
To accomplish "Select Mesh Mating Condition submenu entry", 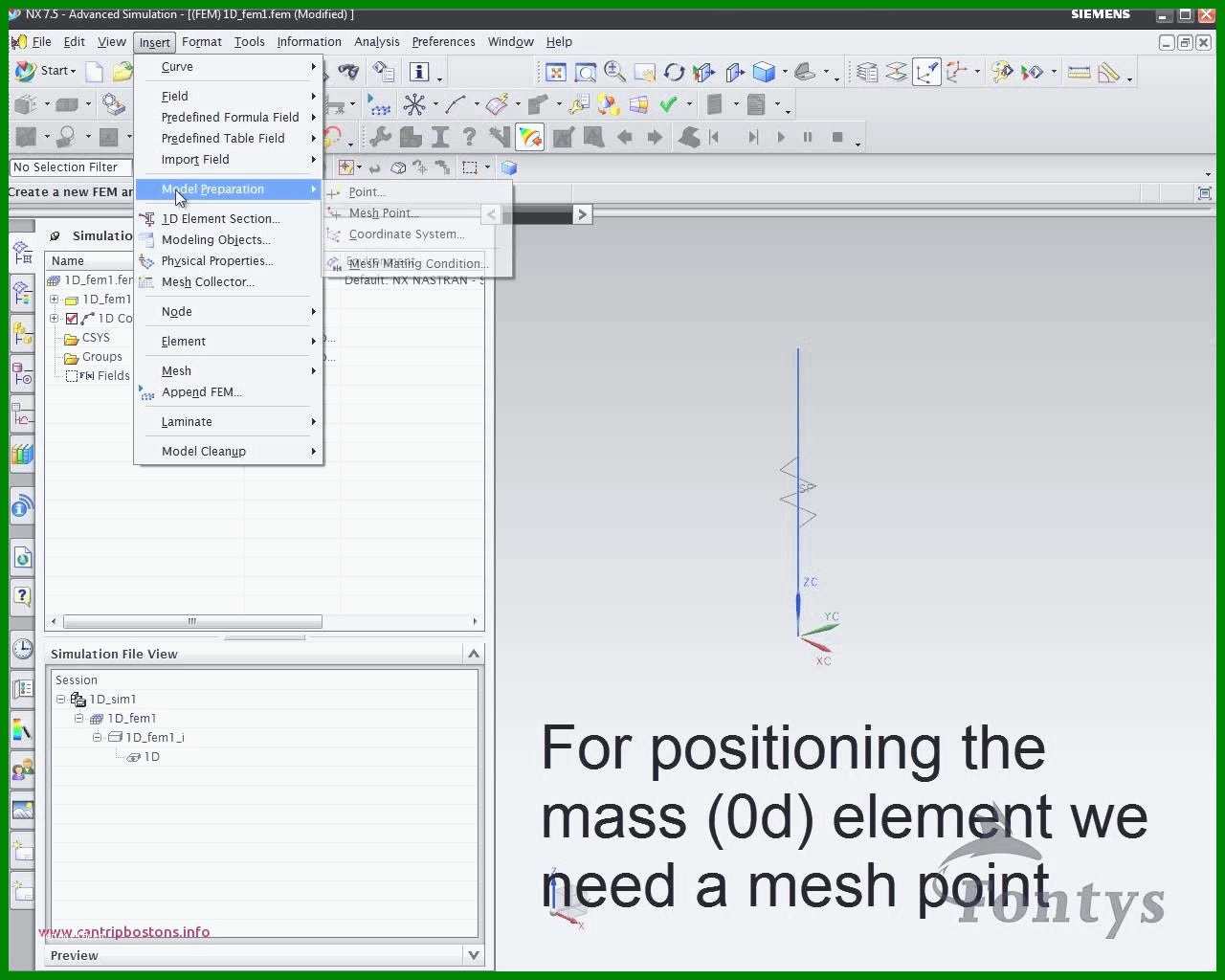I will point(417,264).
